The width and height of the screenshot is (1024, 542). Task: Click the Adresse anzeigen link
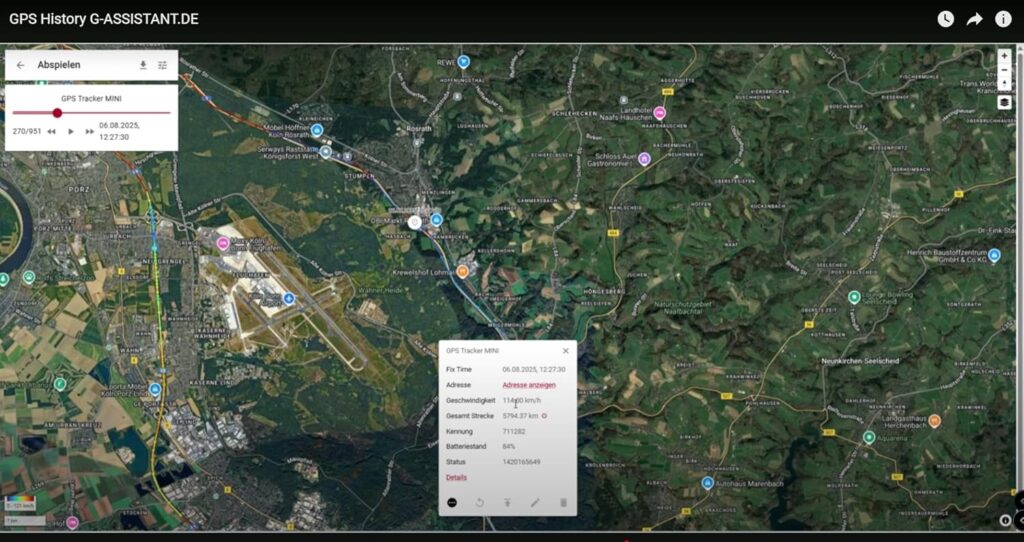[528, 385]
